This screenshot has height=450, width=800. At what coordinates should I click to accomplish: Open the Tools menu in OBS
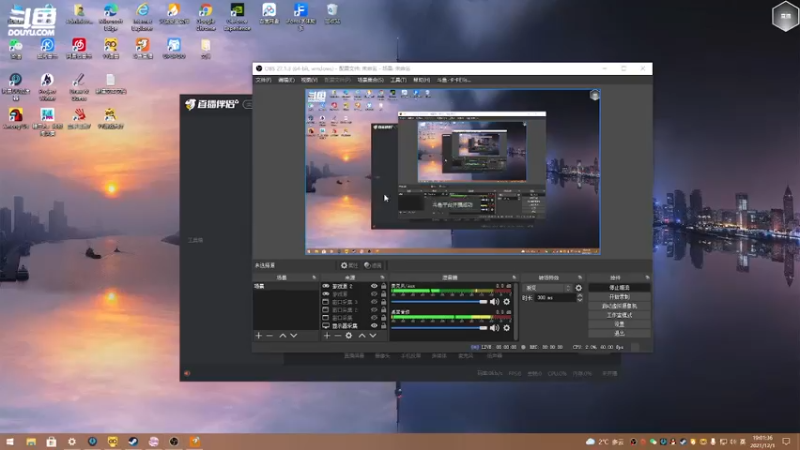click(398, 79)
